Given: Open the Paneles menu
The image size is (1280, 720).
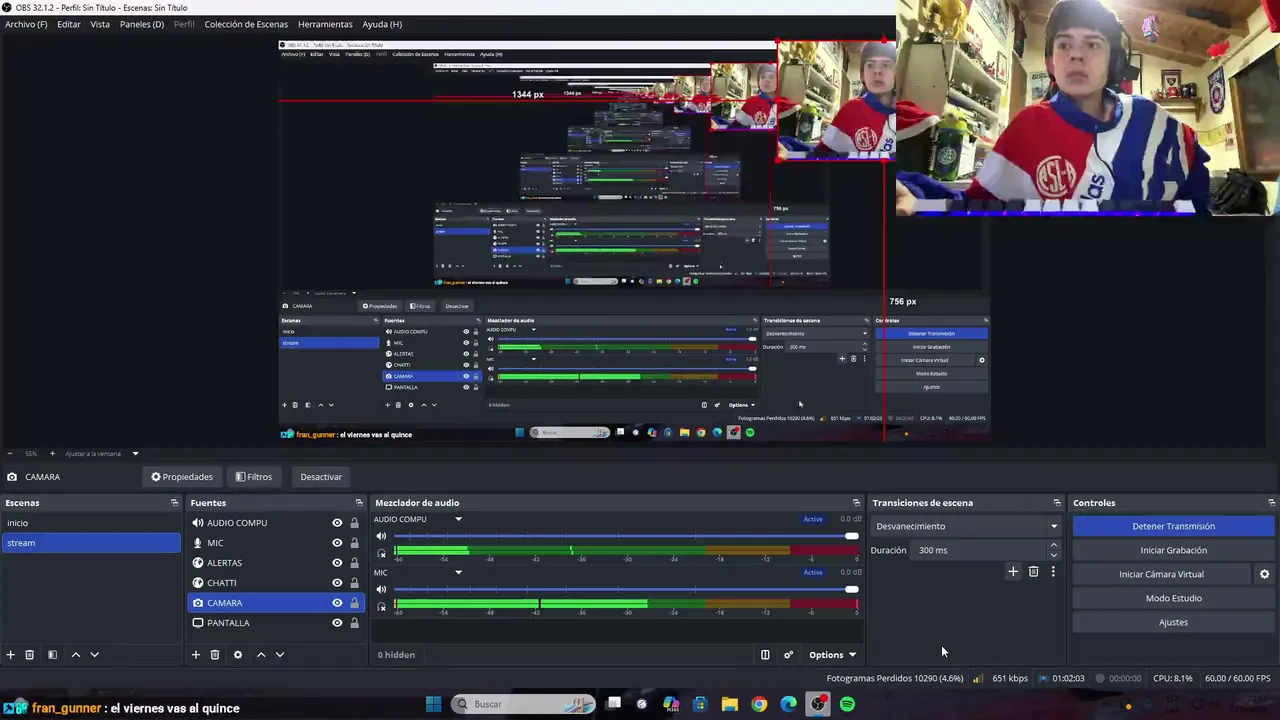Looking at the screenshot, I should pyautogui.click(x=142, y=24).
